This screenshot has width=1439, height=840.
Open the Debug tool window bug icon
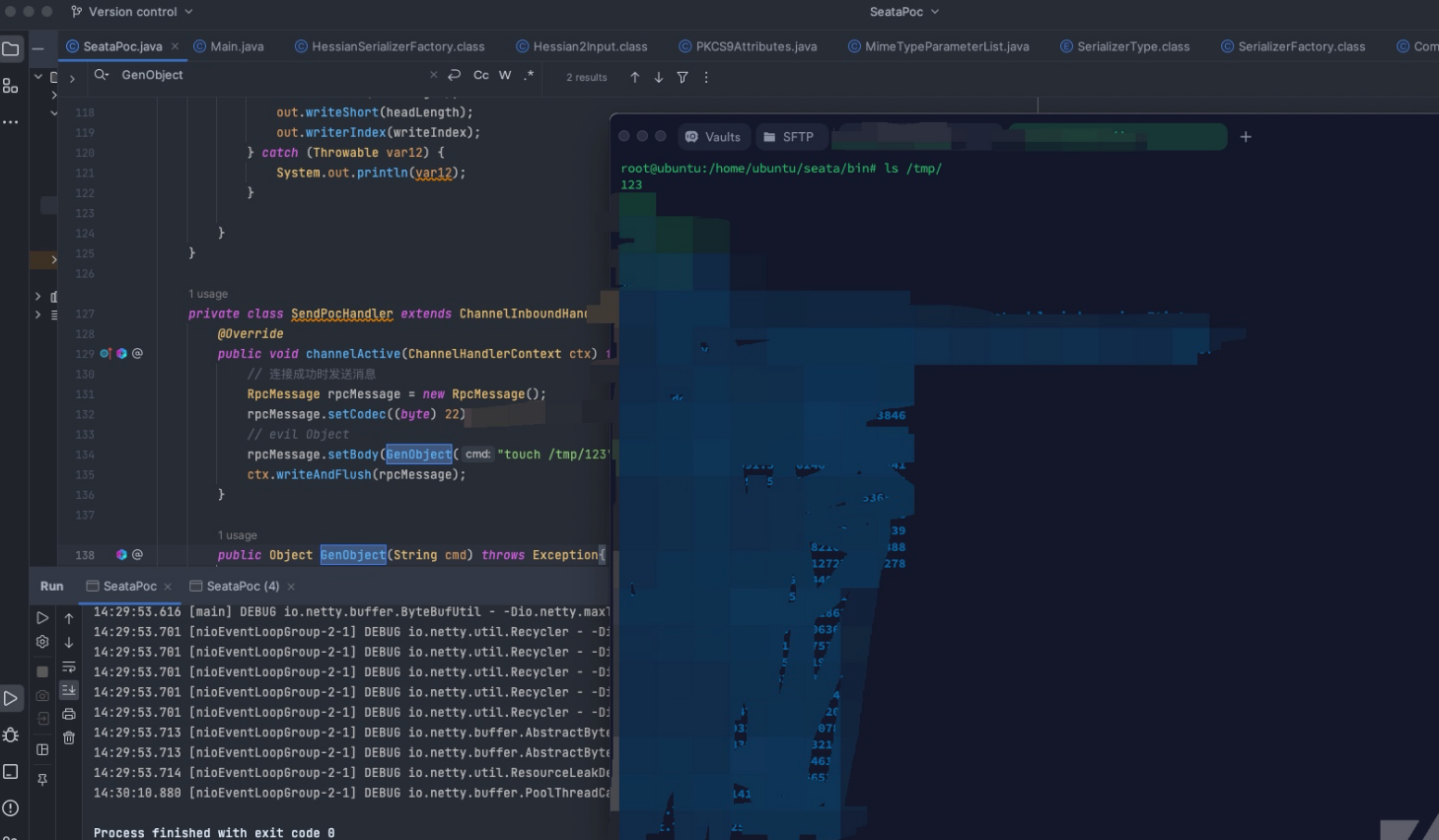point(11,735)
